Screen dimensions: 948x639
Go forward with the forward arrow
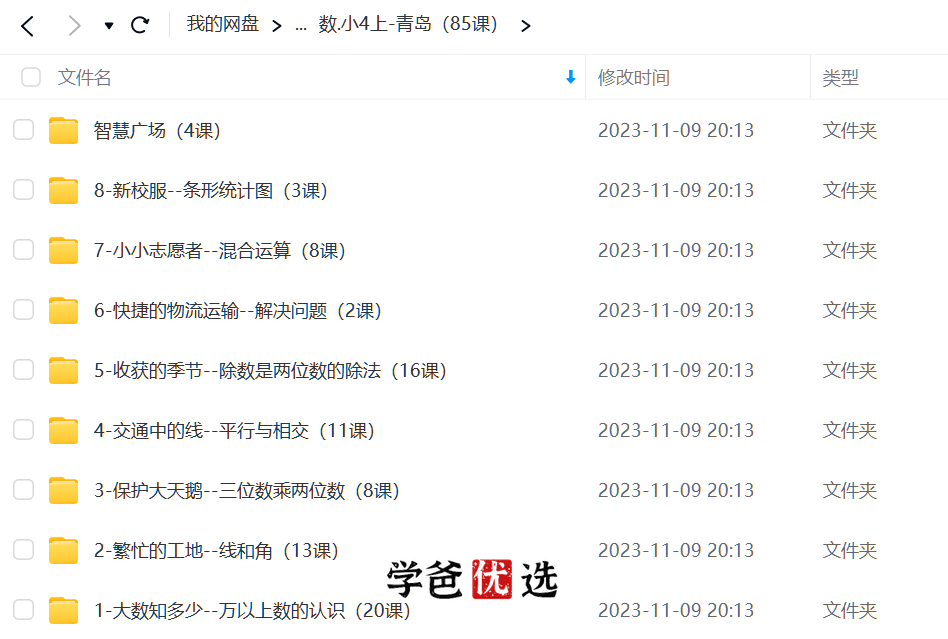(x=74, y=26)
